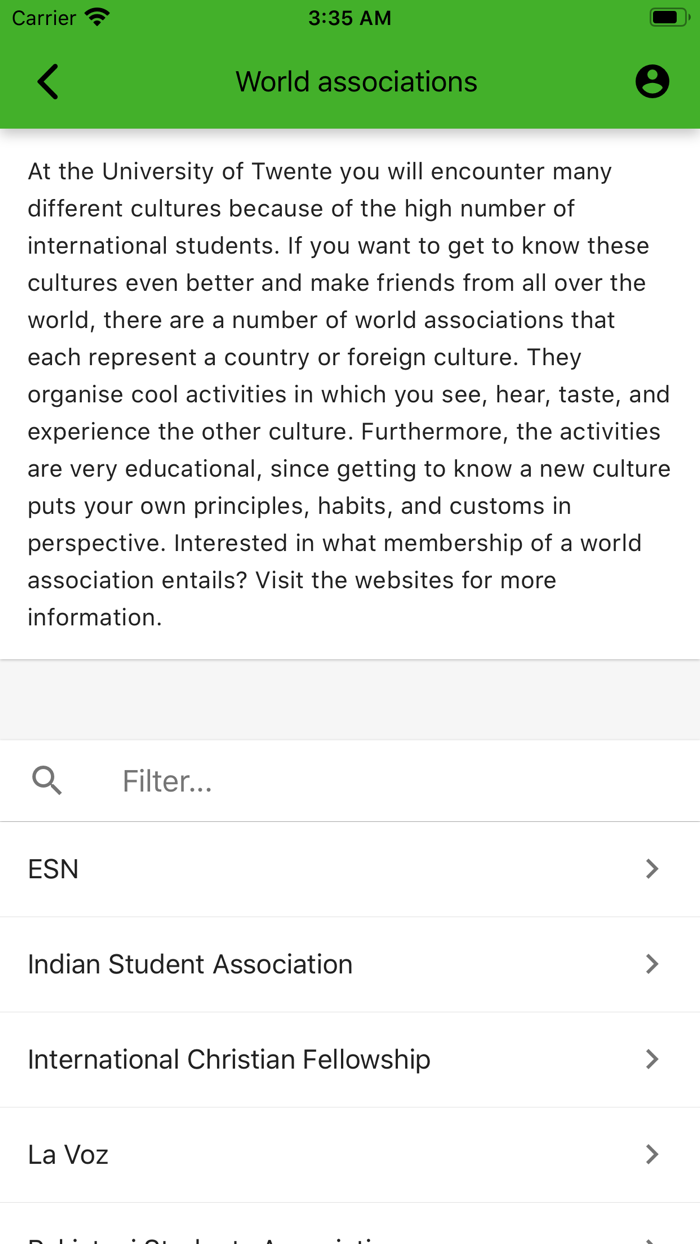700x1244 pixels.
Task: Click the Carrier label in status bar
Action: coord(44,18)
